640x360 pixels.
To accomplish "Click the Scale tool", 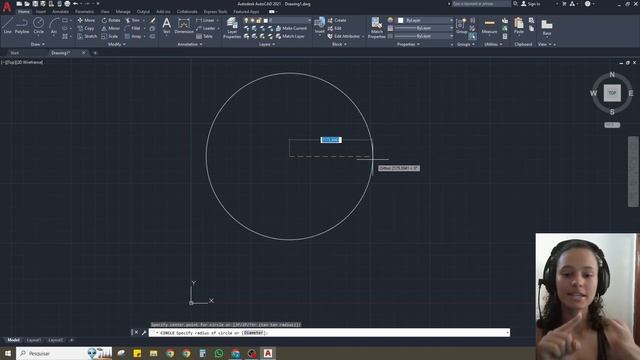I will click(x=110, y=36).
